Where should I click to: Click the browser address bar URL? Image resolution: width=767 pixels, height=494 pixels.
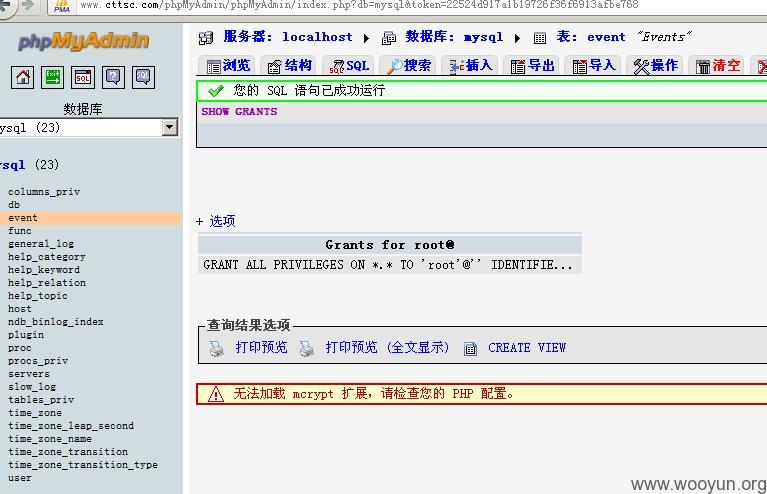(x=360, y=5)
